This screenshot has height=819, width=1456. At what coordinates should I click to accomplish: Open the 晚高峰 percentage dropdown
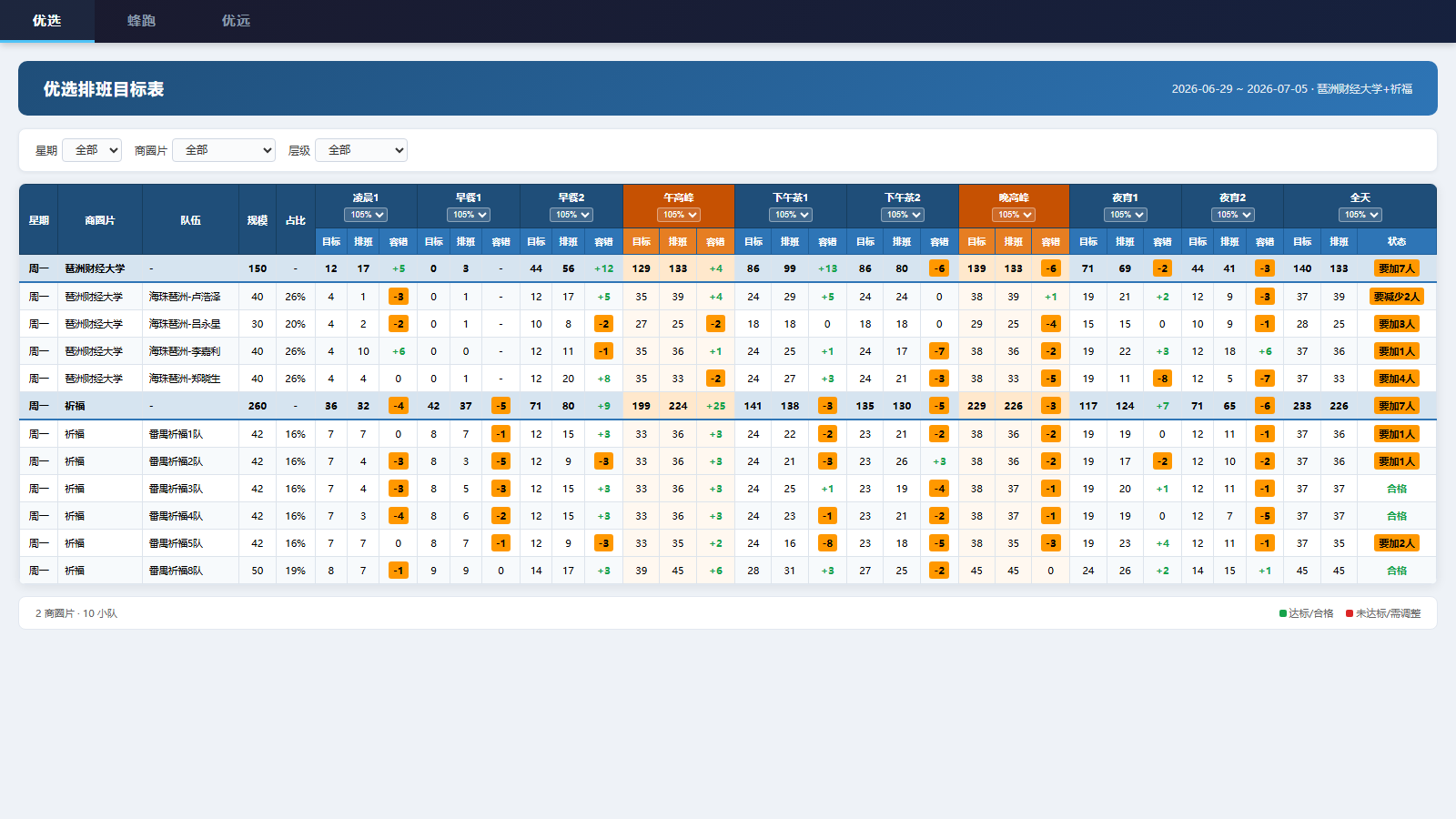[x=1014, y=215]
